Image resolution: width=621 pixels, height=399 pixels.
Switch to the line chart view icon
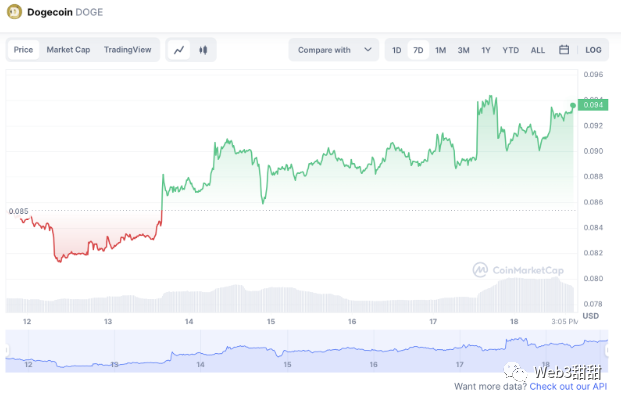click(x=179, y=50)
